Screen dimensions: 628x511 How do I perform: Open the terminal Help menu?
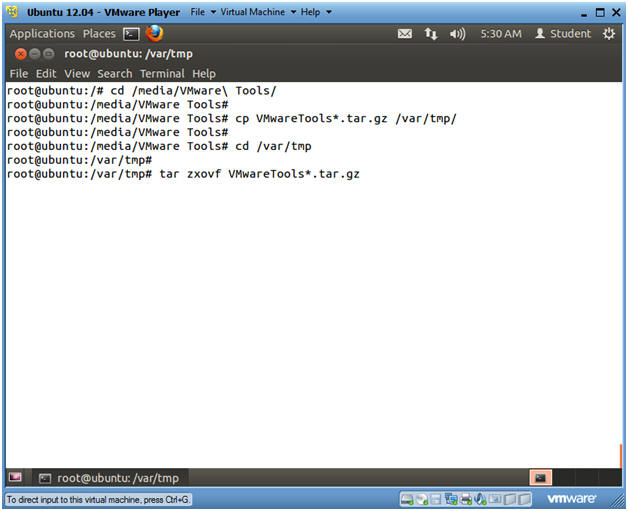click(x=204, y=74)
